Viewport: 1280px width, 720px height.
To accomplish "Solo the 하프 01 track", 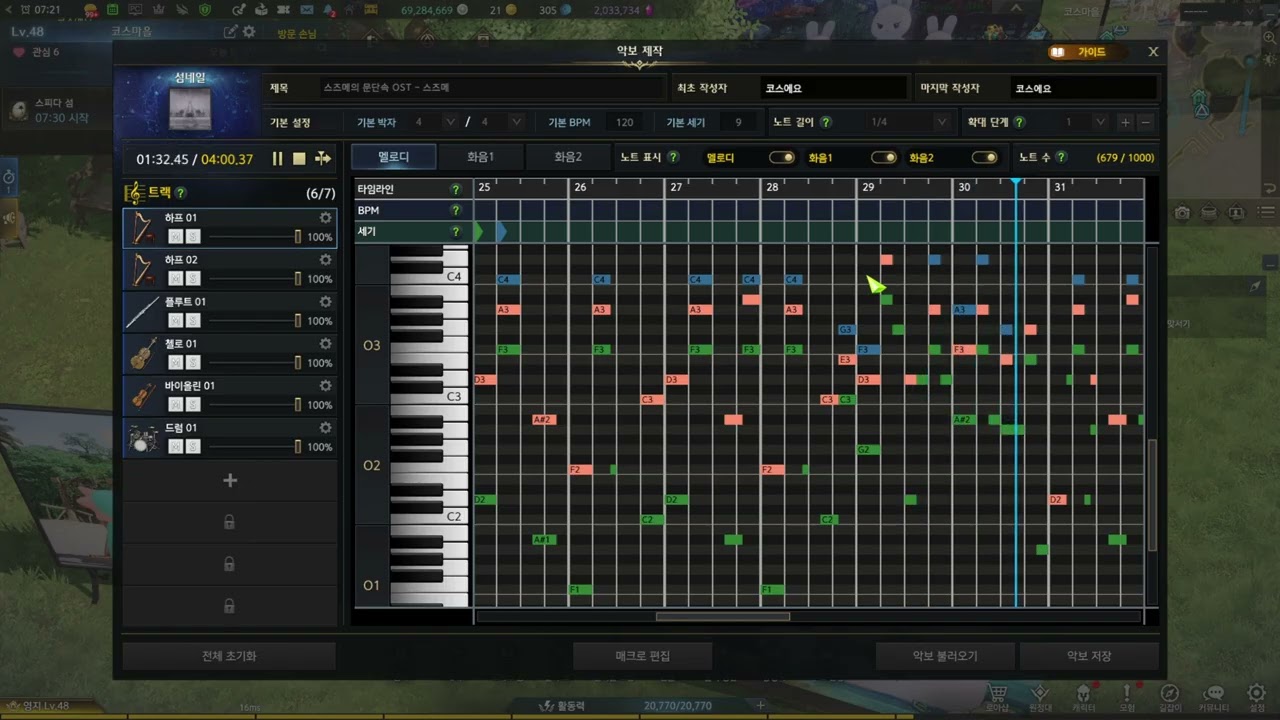I will [x=193, y=237].
